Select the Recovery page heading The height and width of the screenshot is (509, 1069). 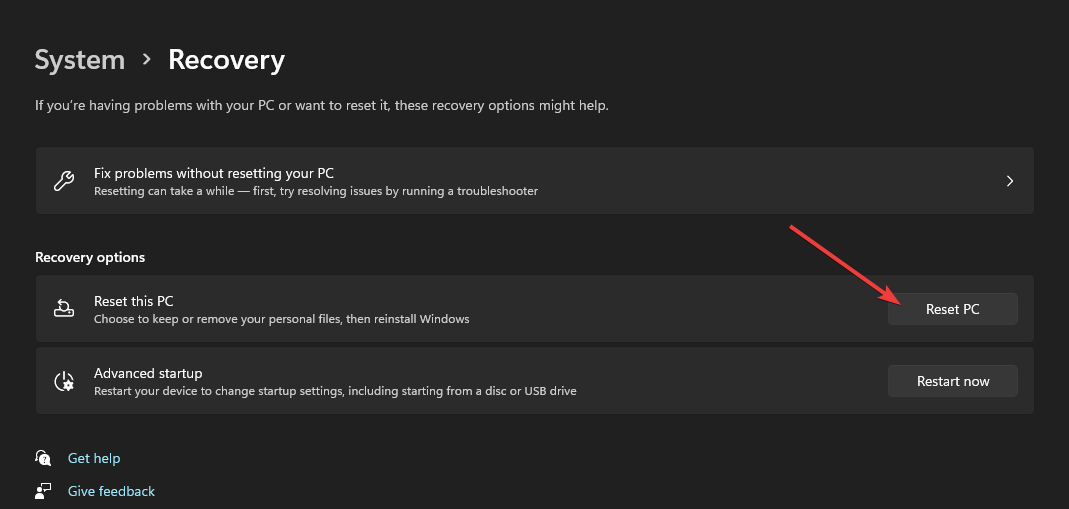coord(226,60)
